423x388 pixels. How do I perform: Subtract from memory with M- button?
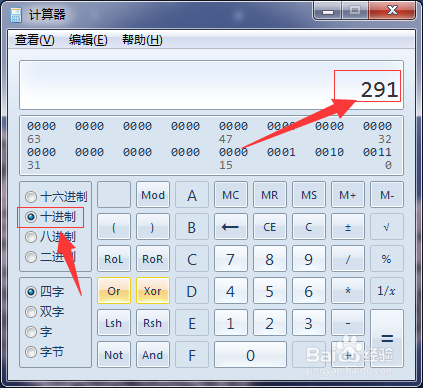[387, 195]
